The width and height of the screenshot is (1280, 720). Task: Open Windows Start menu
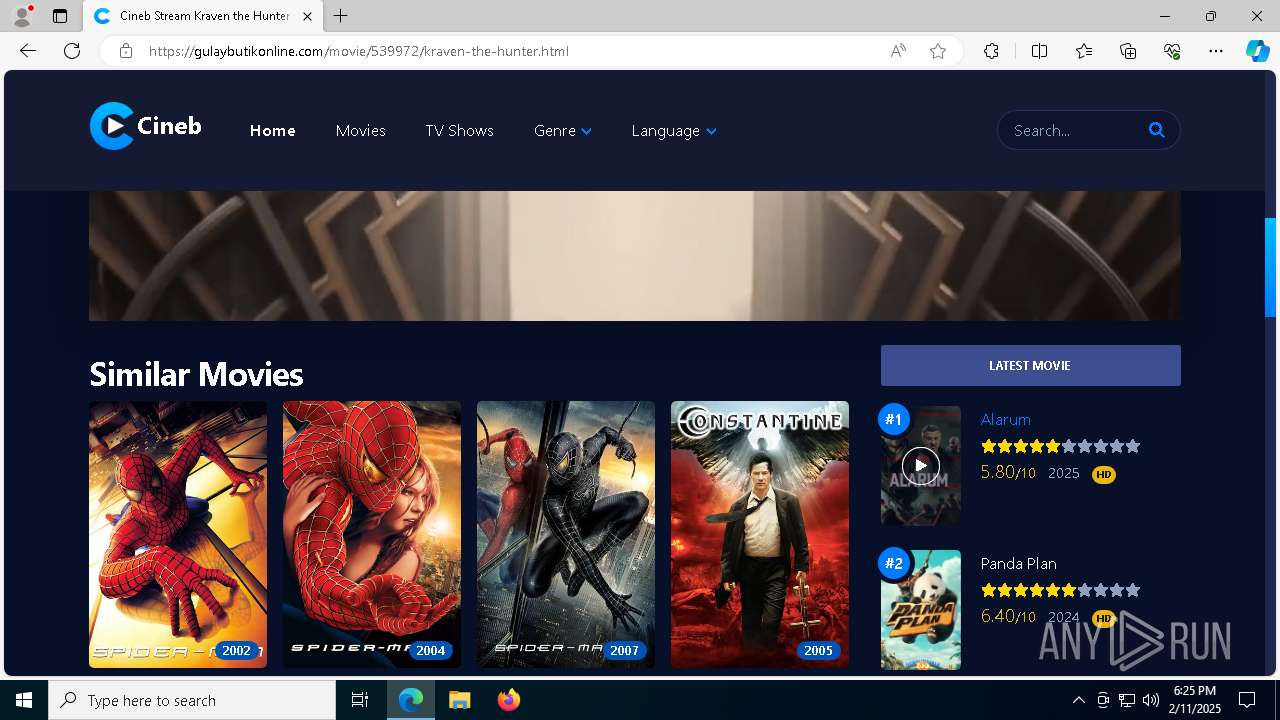pos(24,700)
